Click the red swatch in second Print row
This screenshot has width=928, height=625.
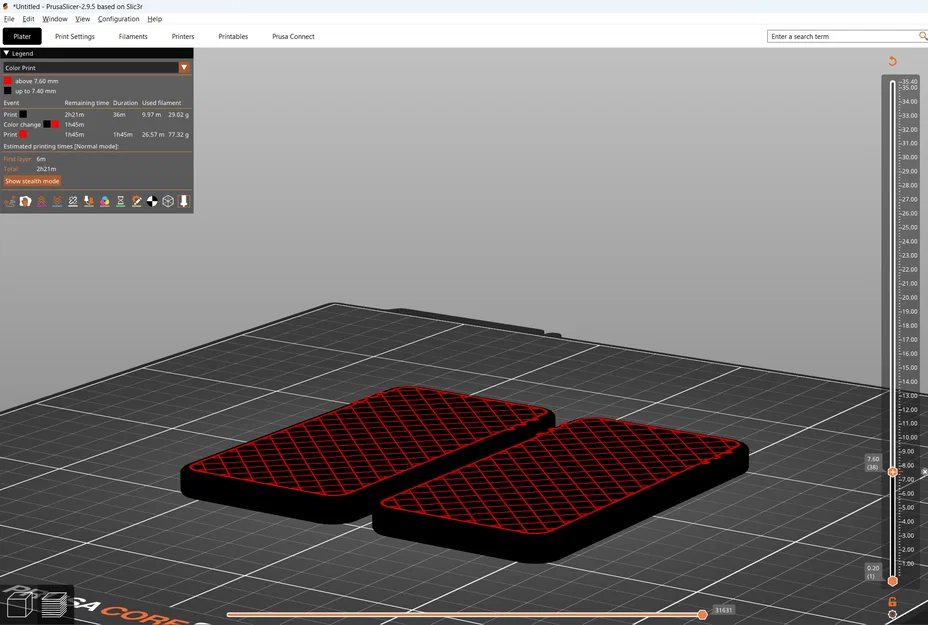tap(23, 134)
